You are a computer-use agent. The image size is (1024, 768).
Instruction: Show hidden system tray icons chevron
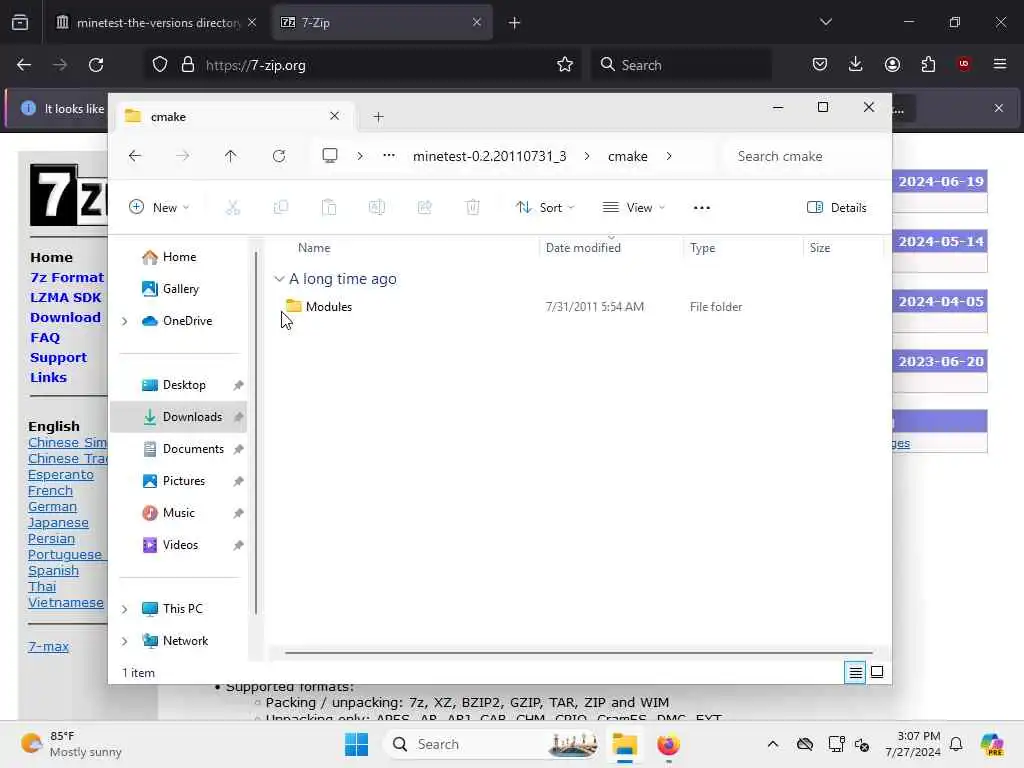point(773,744)
